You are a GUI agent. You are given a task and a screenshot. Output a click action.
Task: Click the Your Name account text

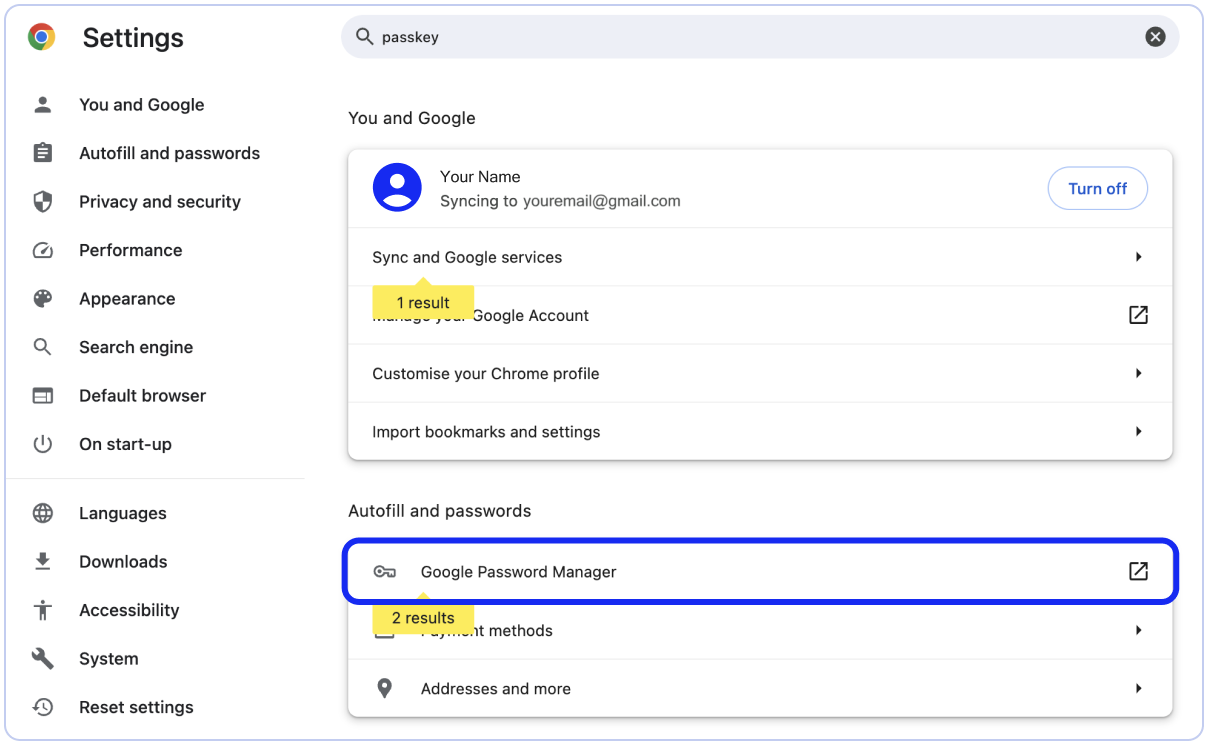(x=480, y=176)
